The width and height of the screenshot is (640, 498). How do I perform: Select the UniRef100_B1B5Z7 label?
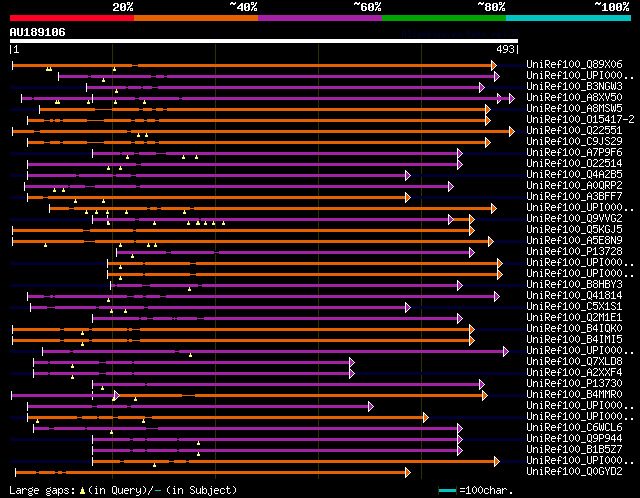click(x=574, y=449)
